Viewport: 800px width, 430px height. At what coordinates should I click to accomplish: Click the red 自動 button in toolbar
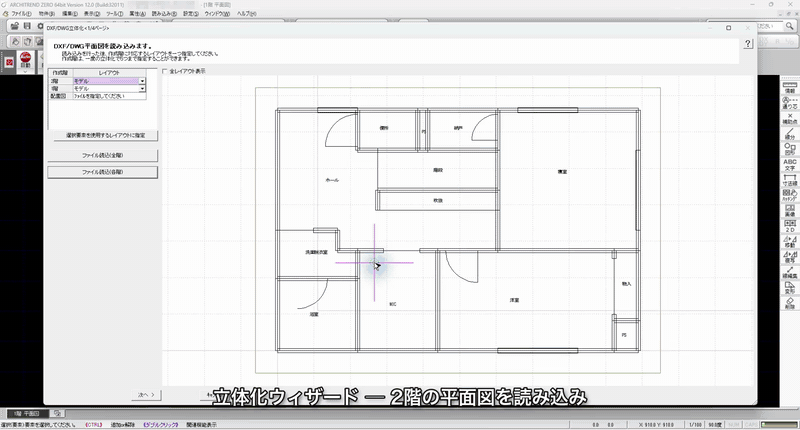[25, 60]
